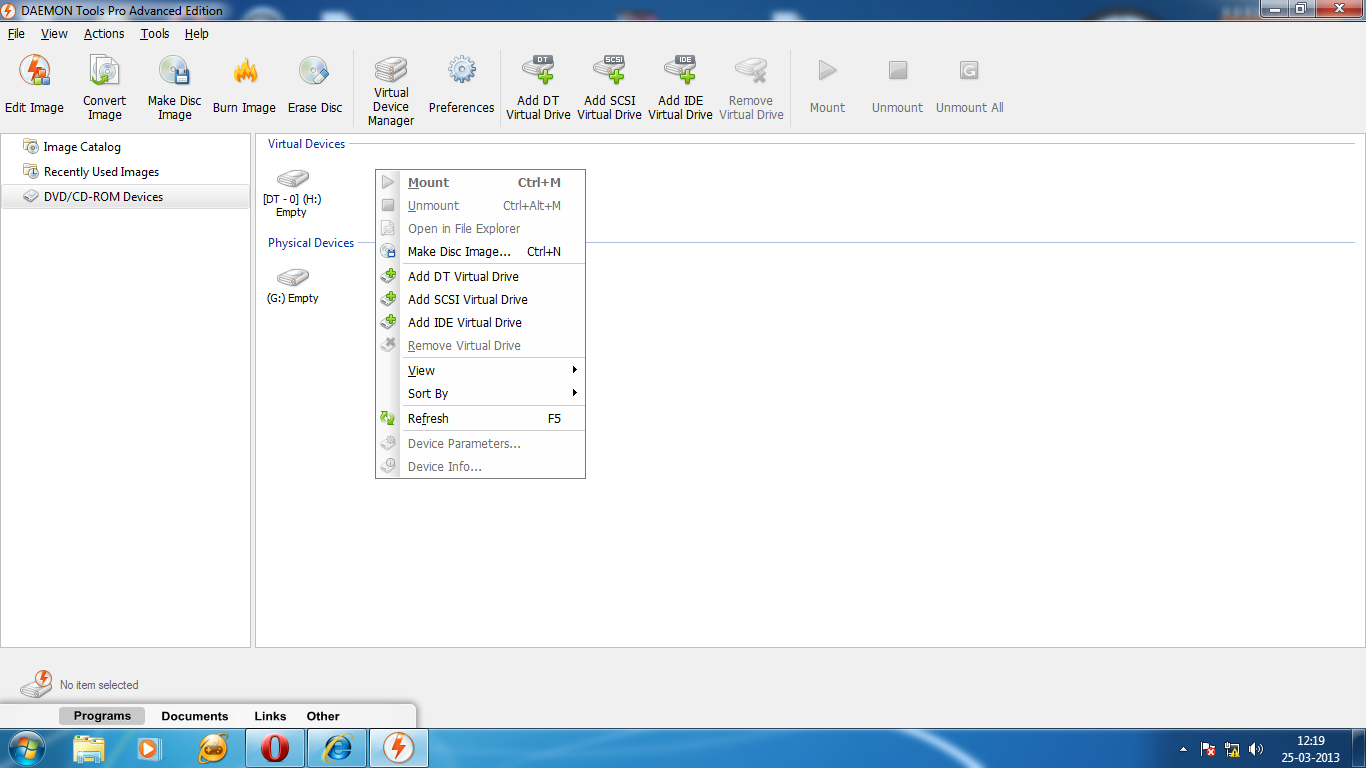This screenshot has width=1366, height=768.
Task: Open the Edit Image tool
Action: 34,85
